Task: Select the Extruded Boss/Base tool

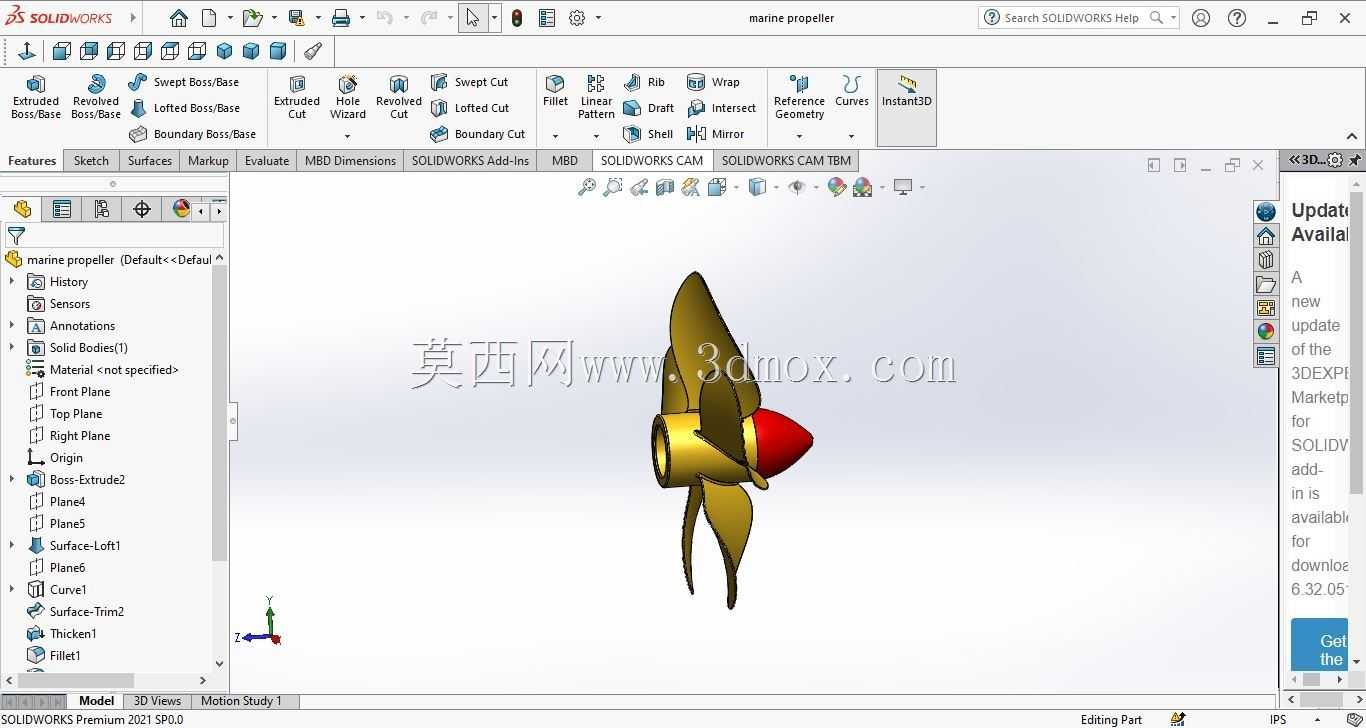Action: (x=36, y=97)
